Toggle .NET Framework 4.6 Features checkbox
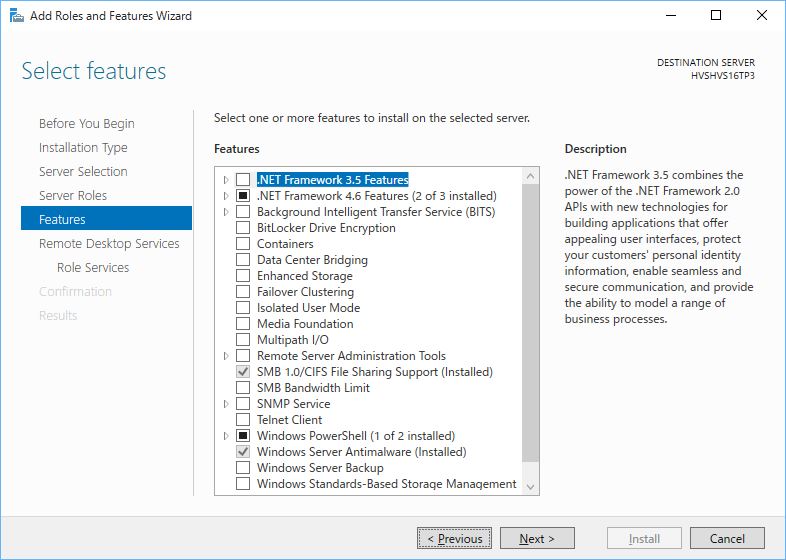This screenshot has height=560, width=786. [243, 196]
